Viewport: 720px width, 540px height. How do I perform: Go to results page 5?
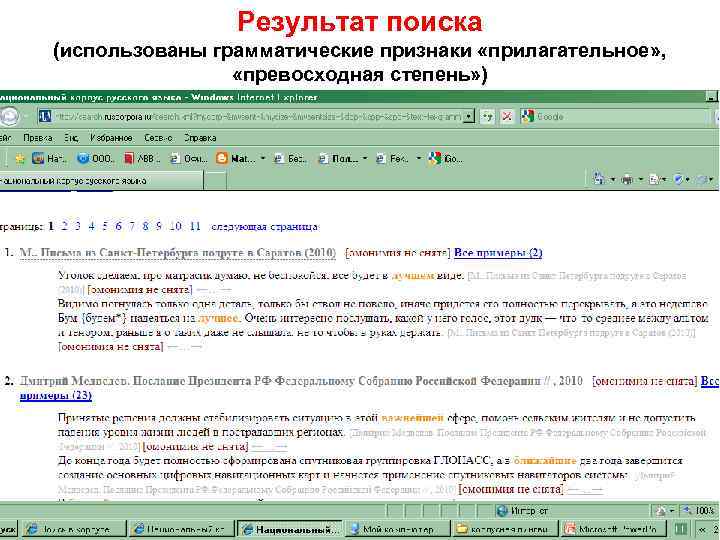click(105, 226)
